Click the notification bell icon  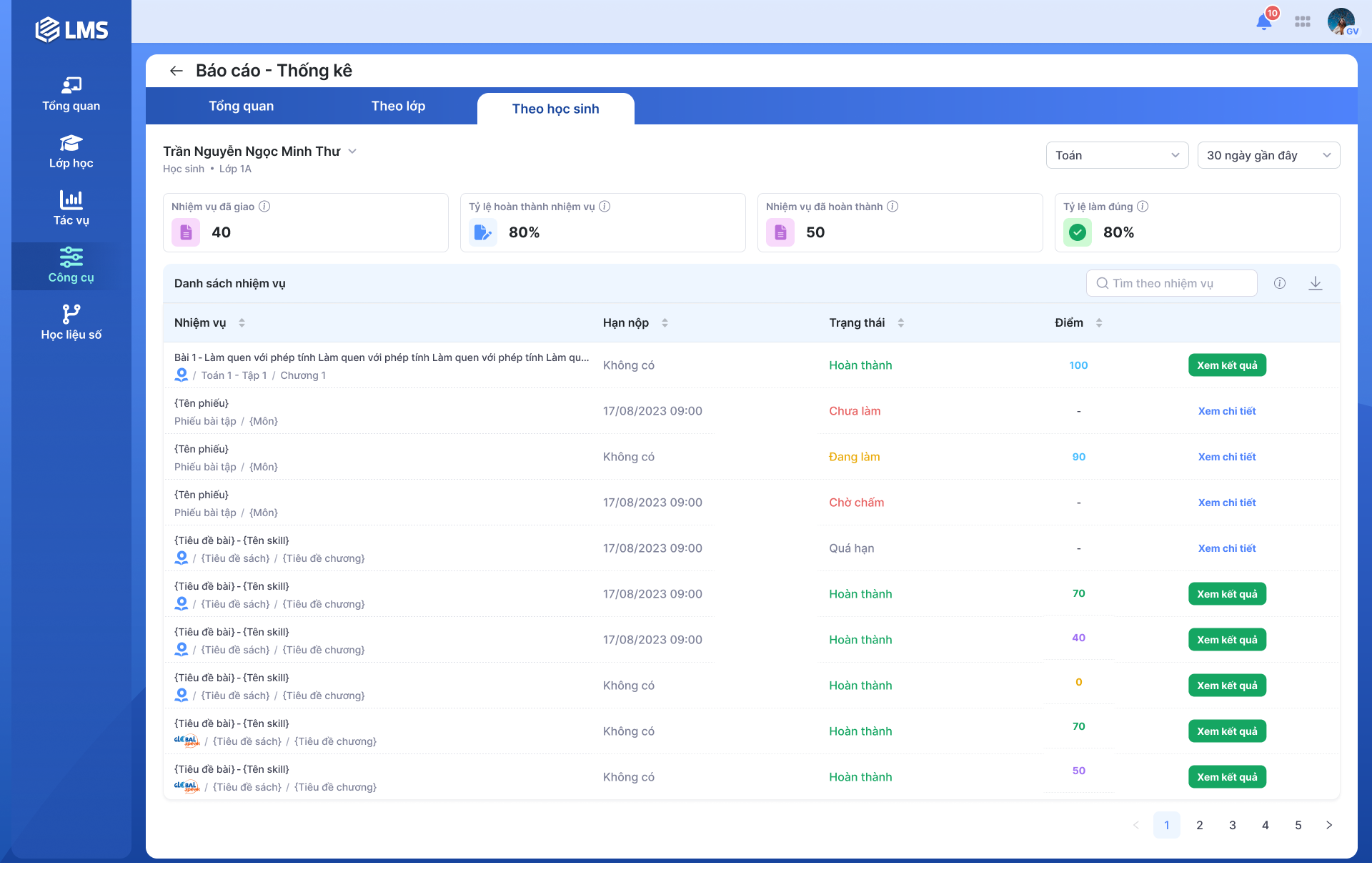point(1263,22)
